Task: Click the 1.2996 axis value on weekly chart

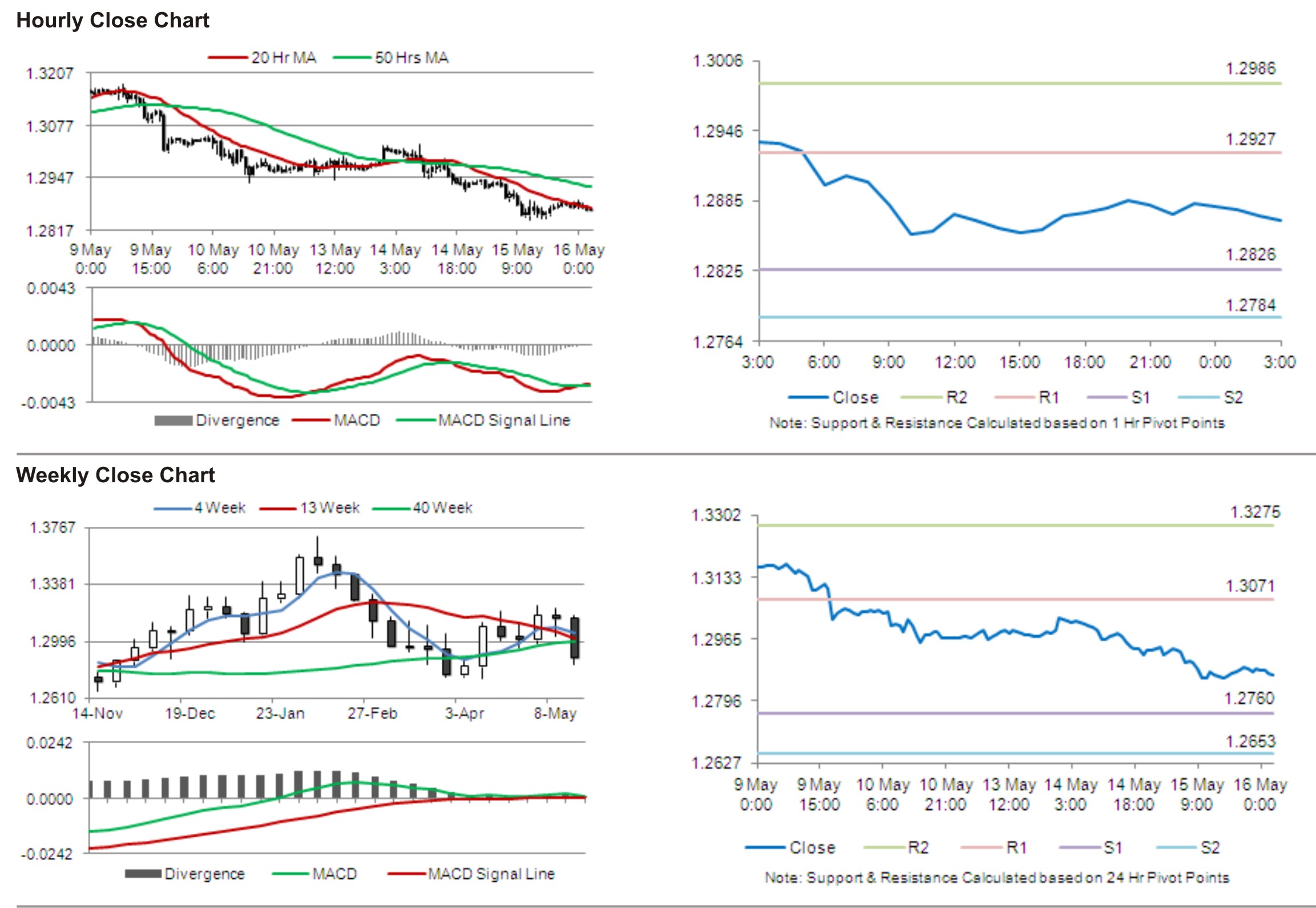Action: (52, 641)
